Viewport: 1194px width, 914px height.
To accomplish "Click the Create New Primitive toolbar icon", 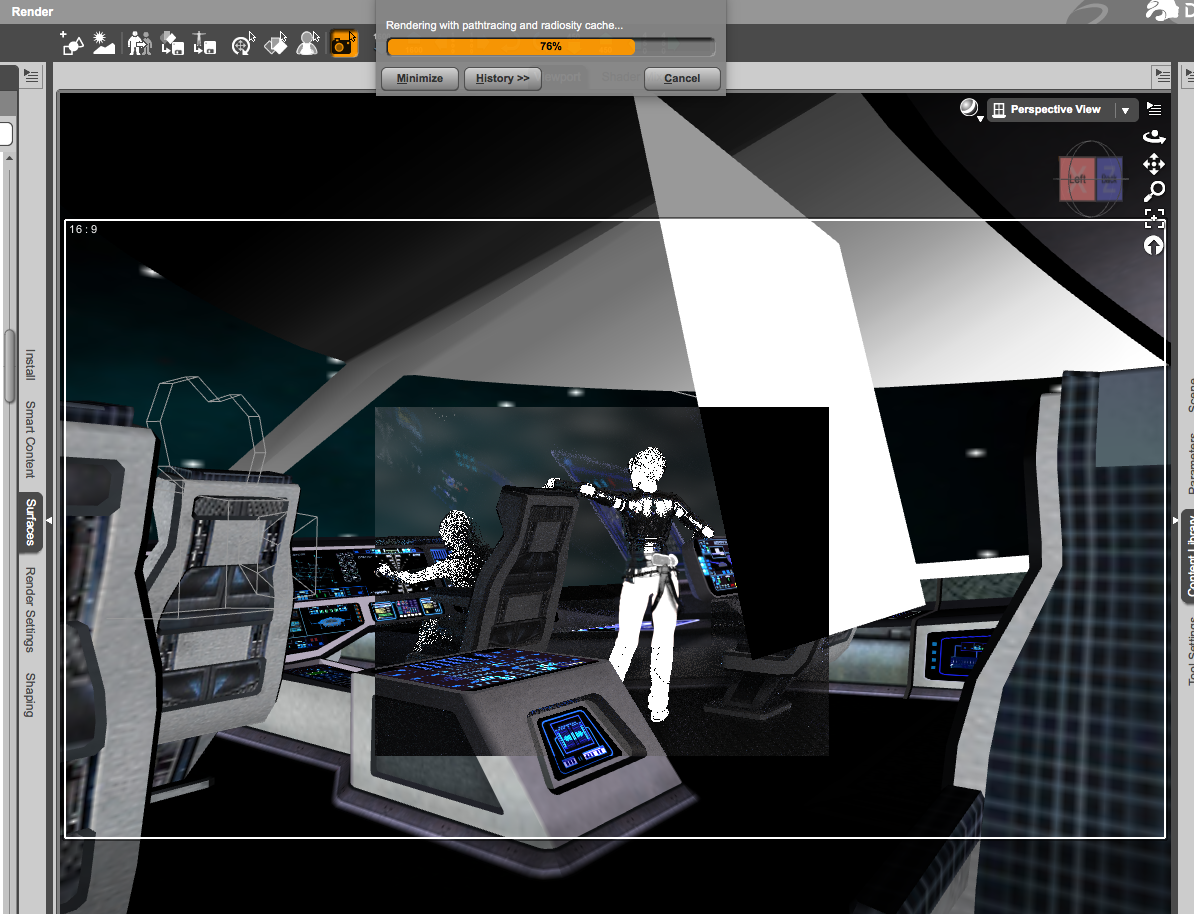I will tap(72, 43).
